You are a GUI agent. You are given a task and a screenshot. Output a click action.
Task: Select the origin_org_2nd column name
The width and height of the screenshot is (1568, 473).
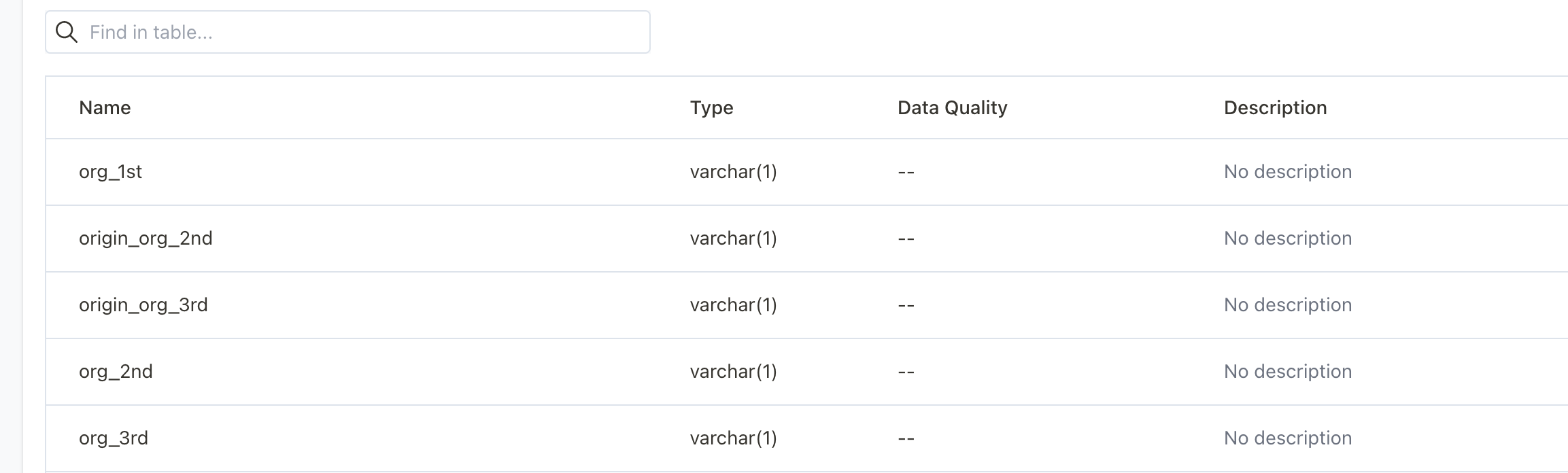[146, 238]
